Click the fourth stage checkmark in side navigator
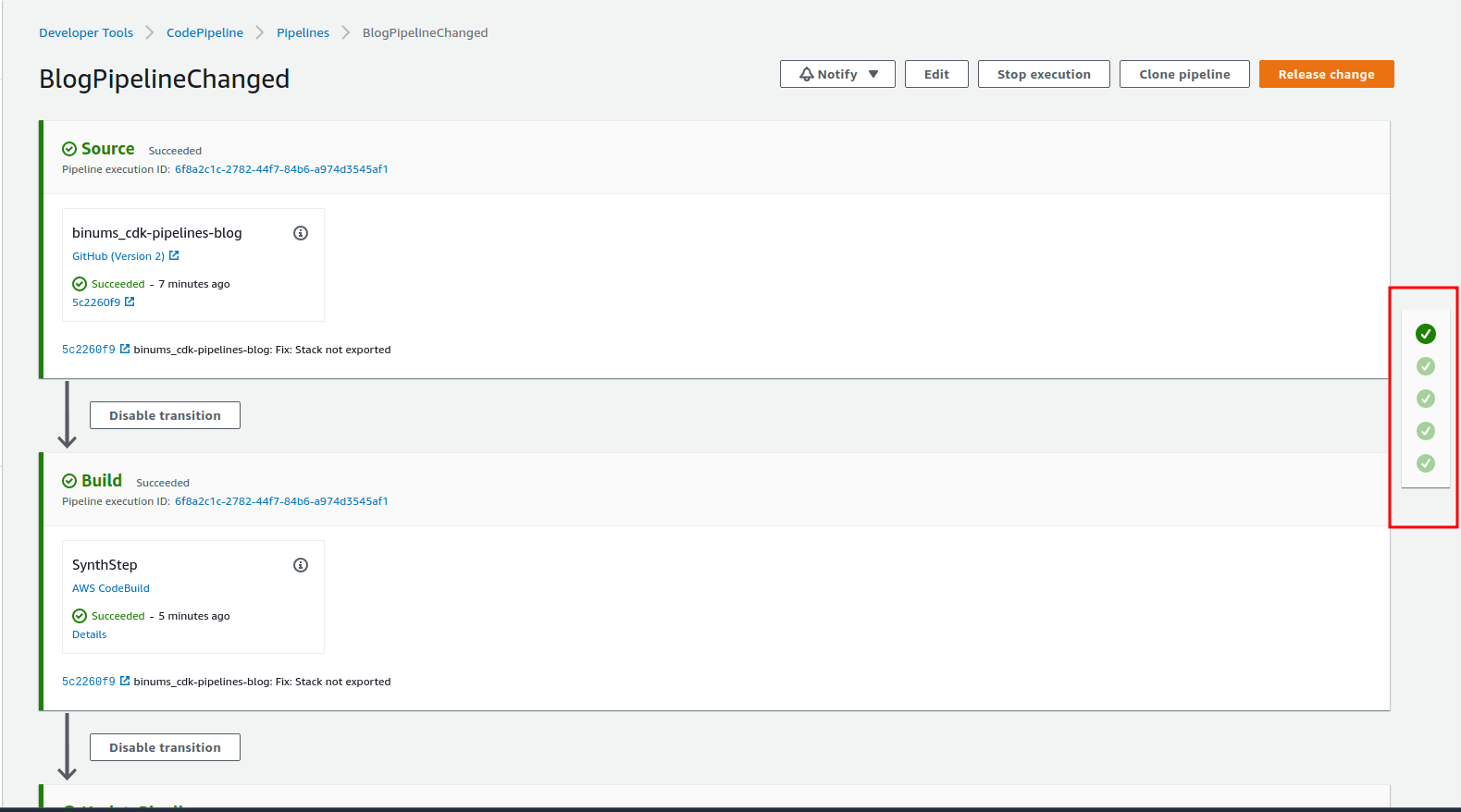 pyautogui.click(x=1426, y=431)
